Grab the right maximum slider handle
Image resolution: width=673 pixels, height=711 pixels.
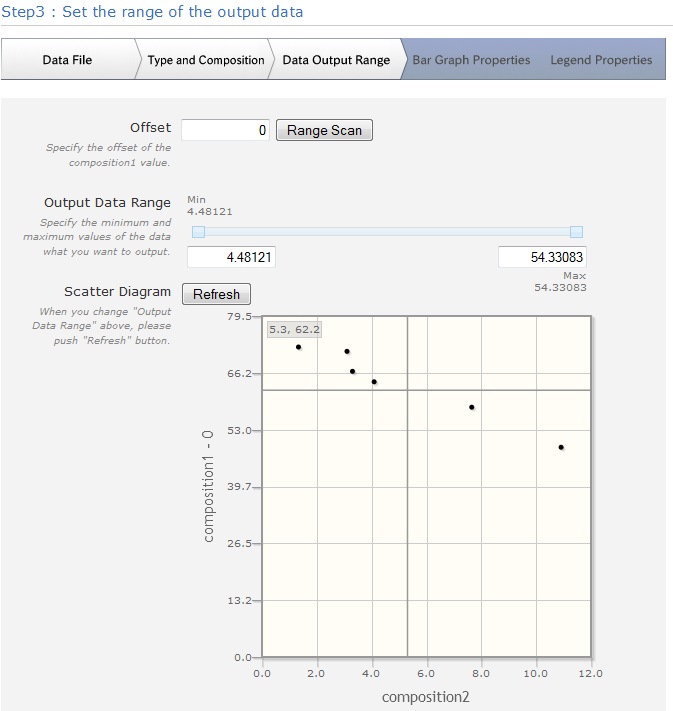pyautogui.click(x=576, y=232)
